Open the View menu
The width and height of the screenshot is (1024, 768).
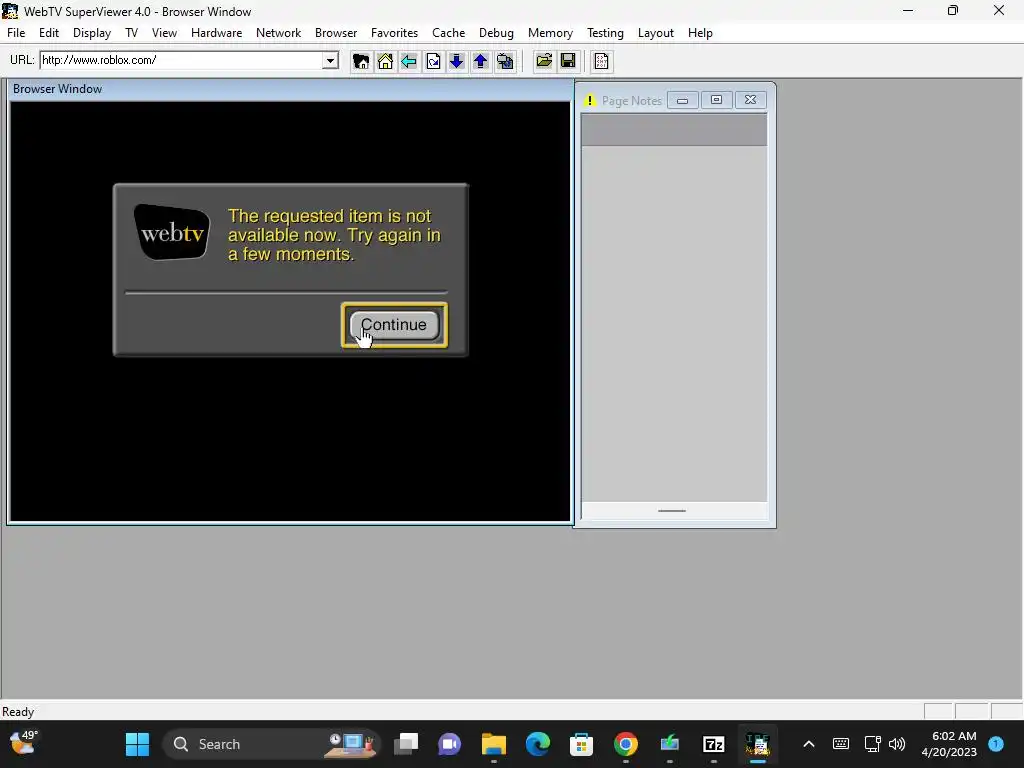tap(164, 33)
